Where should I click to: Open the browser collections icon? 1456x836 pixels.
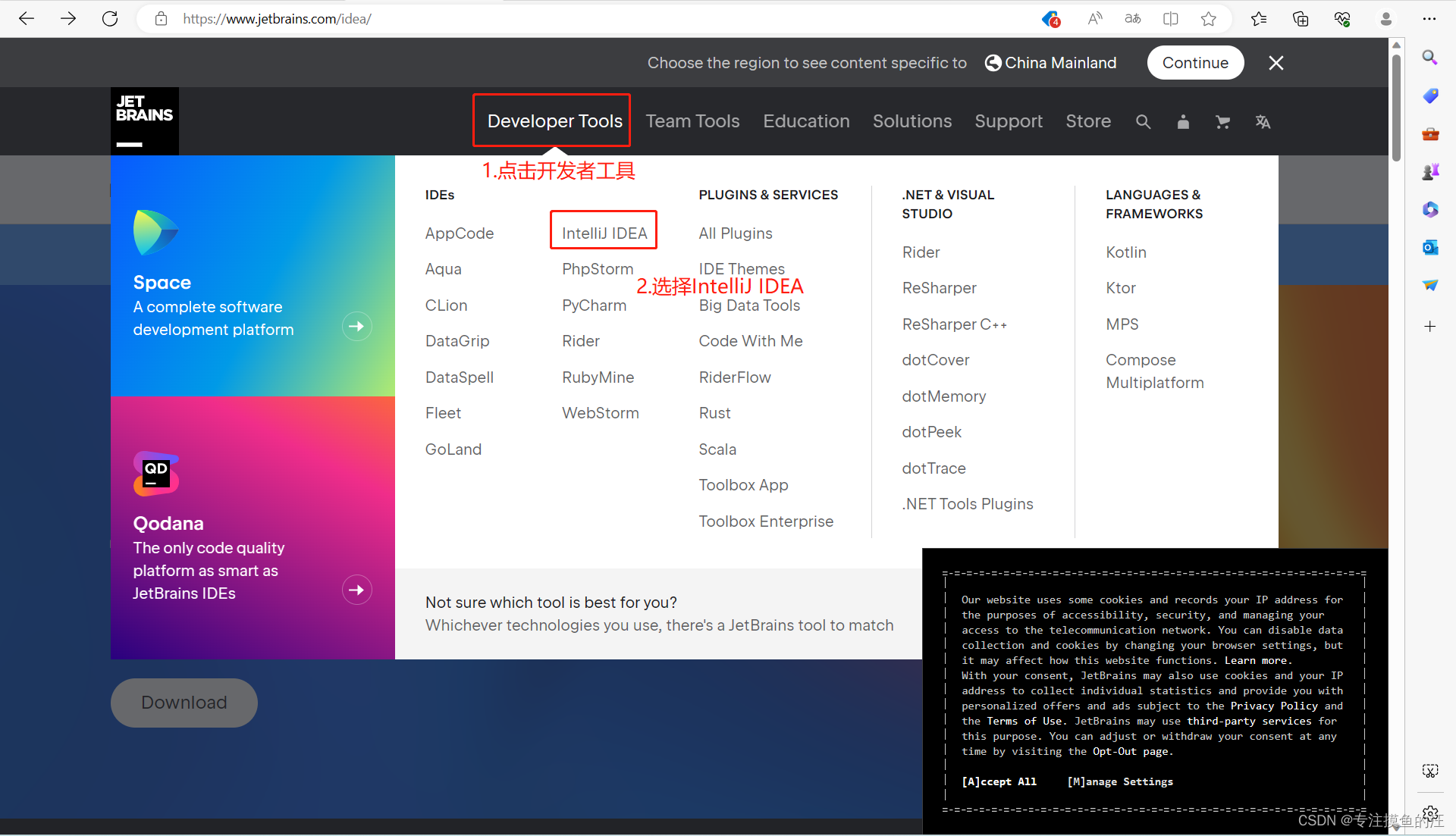1301,19
